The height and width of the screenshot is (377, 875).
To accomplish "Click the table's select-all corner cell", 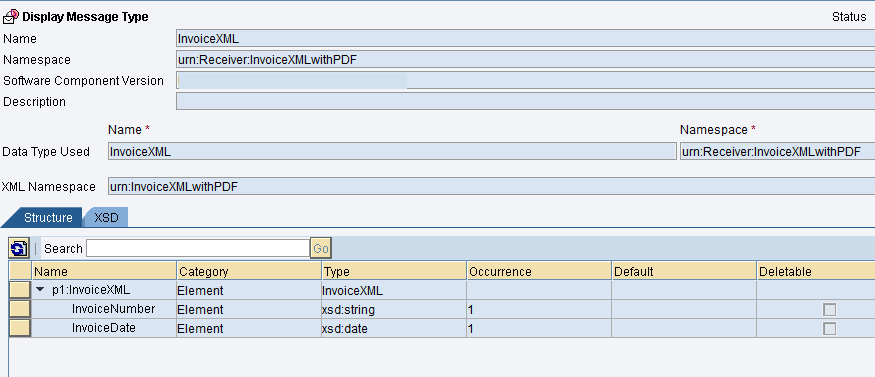I will [21, 272].
